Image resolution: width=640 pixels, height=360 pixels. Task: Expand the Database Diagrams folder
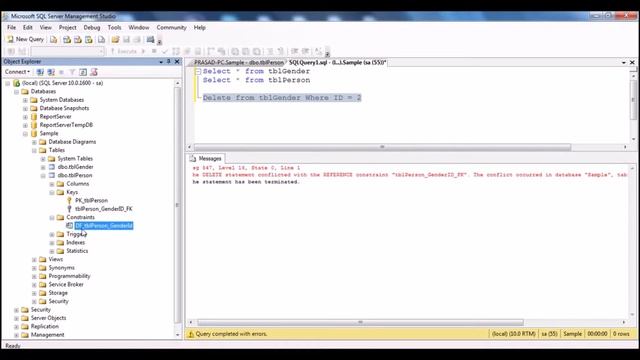[x=34, y=142]
